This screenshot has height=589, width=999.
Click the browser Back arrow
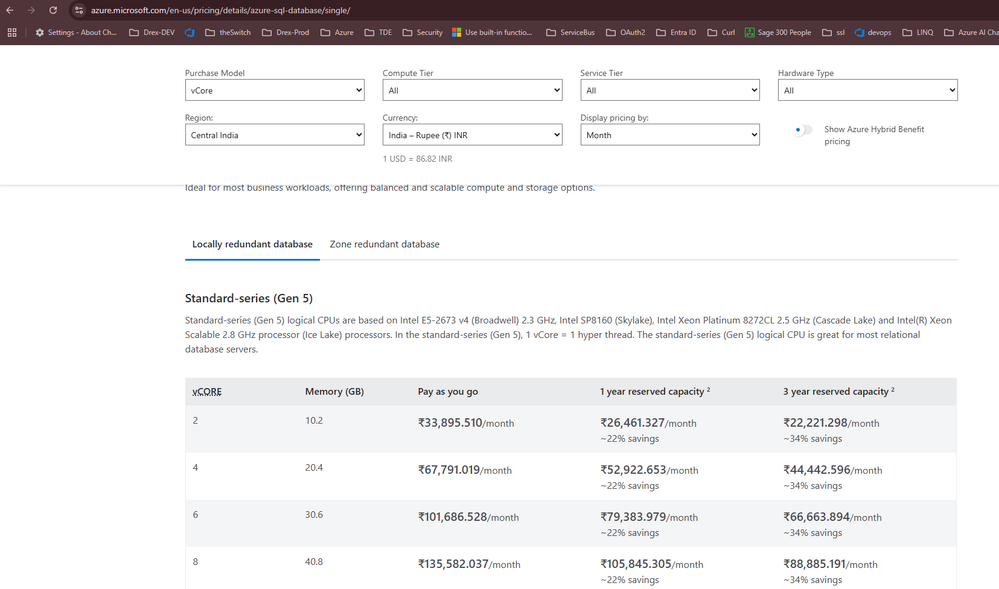[x=10, y=10]
